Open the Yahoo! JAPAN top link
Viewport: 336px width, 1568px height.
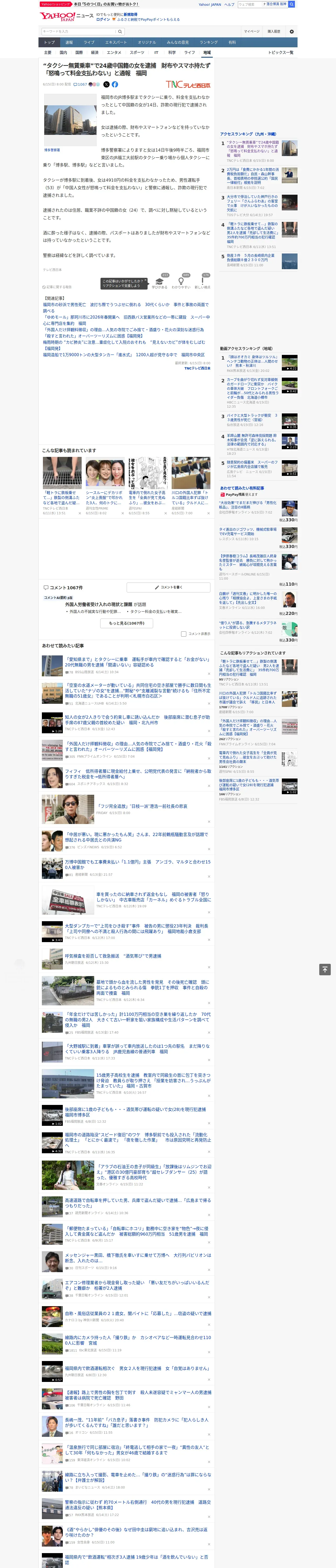click(210, 4)
